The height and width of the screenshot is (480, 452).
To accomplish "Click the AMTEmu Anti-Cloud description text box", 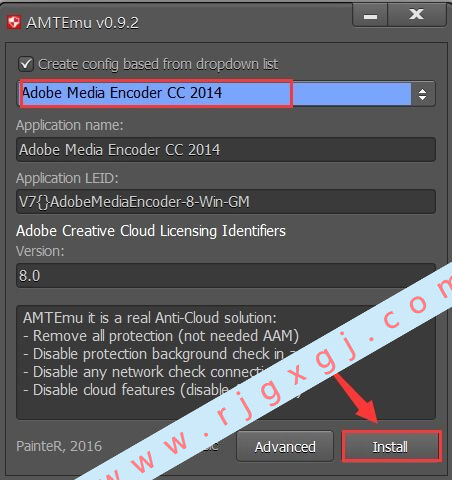I will [x=226, y=362].
